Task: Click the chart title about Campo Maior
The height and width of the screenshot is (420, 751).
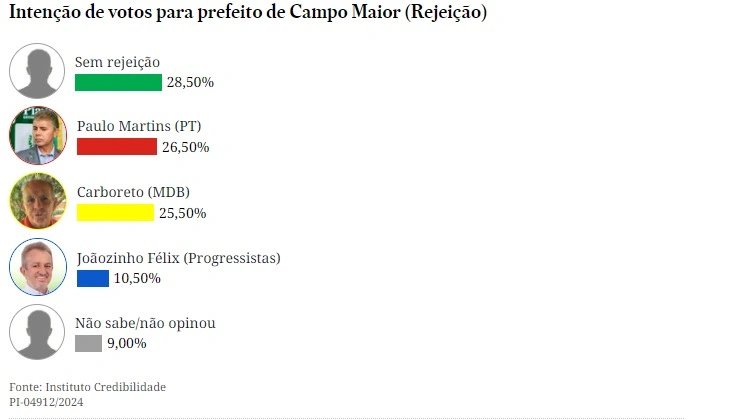Action: (x=248, y=14)
